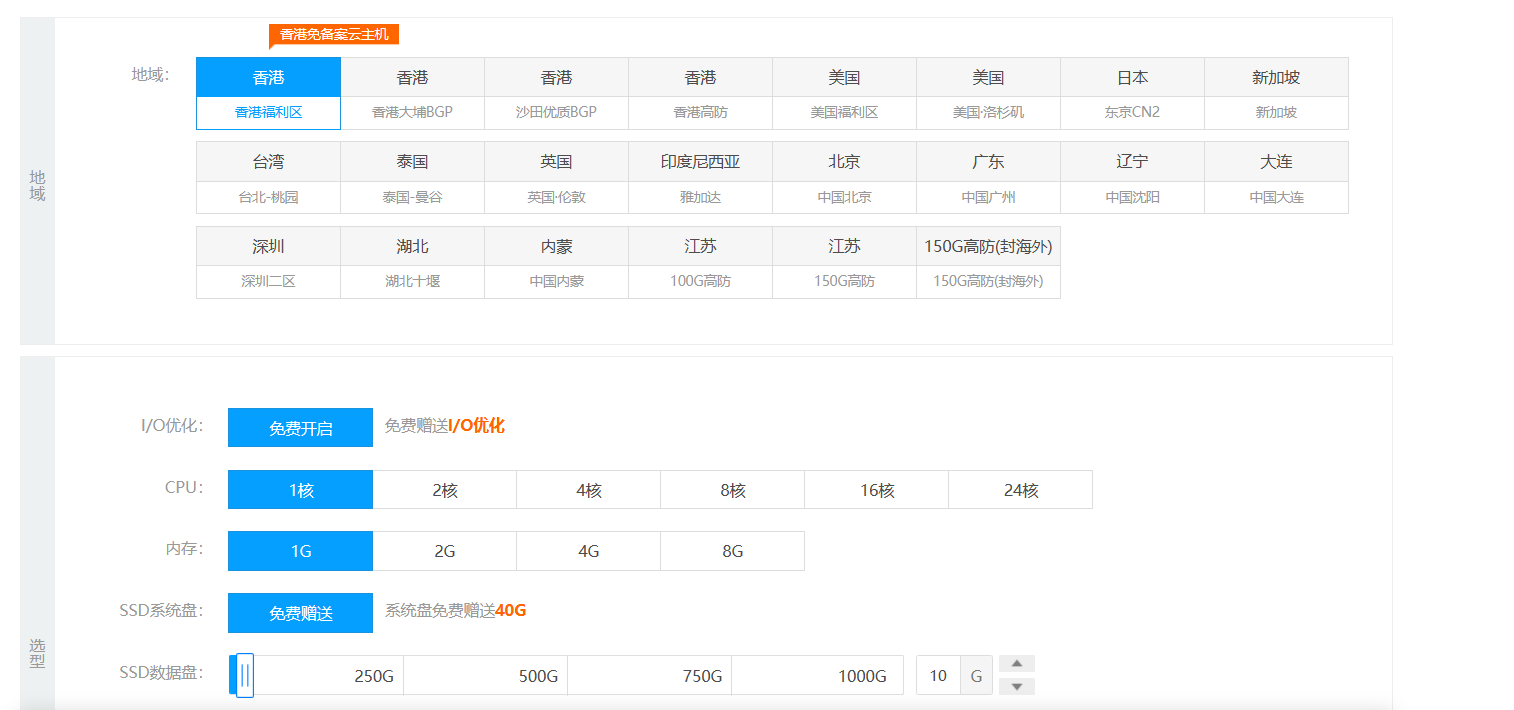Click the 免费赠送 SSD system disk button
1514x710 pixels.
tap(300, 613)
